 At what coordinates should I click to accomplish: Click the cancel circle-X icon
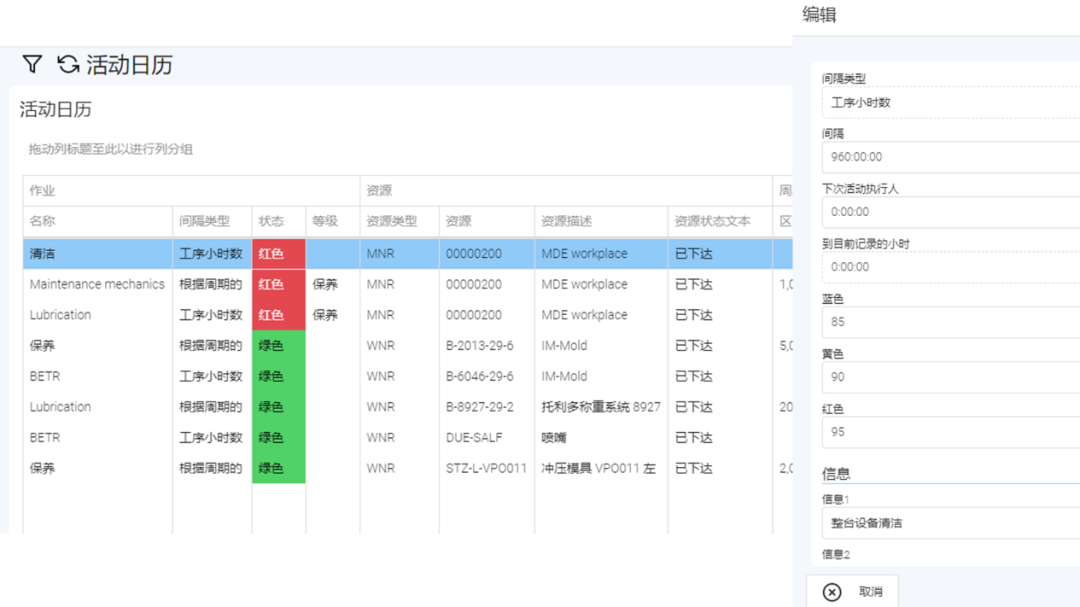(x=832, y=592)
